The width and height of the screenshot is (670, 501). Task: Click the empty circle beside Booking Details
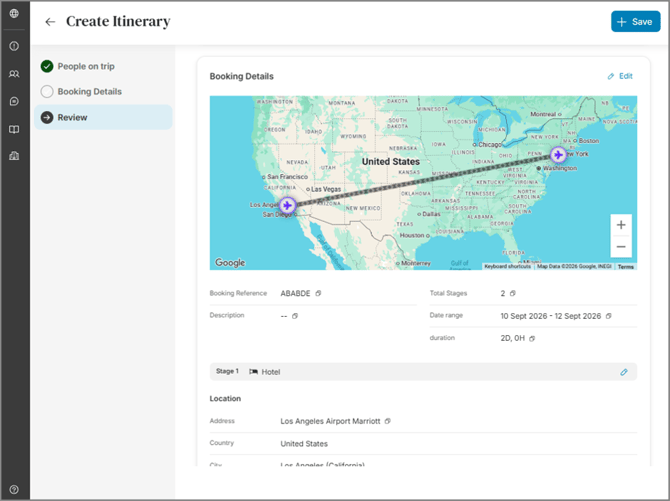click(47, 91)
